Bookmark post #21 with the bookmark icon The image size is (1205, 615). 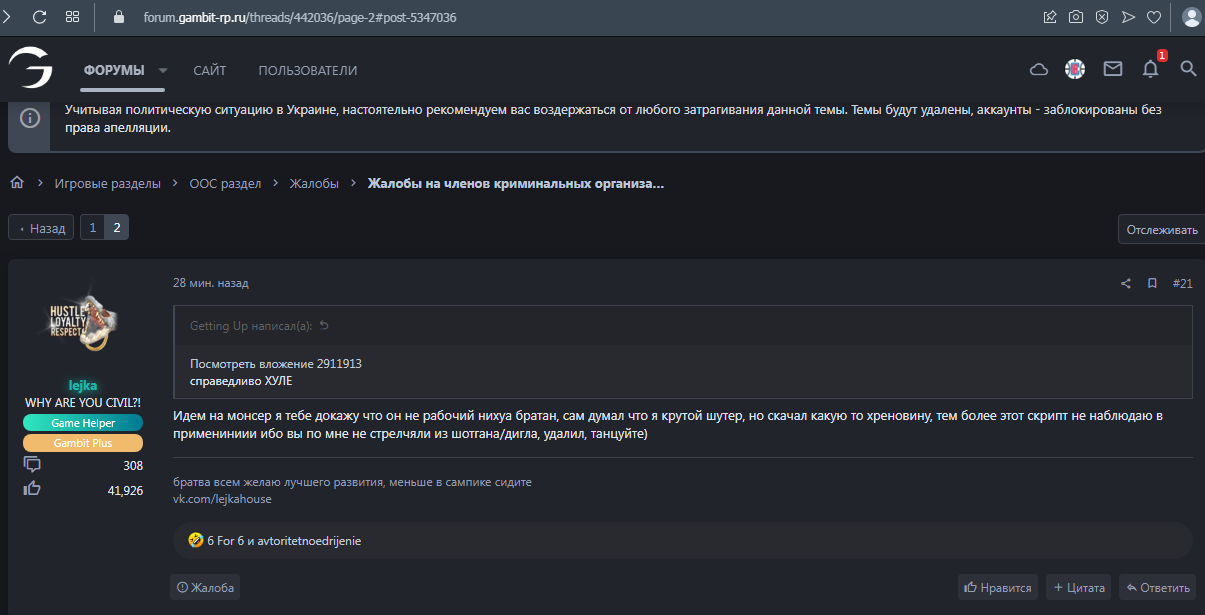(x=1152, y=284)
